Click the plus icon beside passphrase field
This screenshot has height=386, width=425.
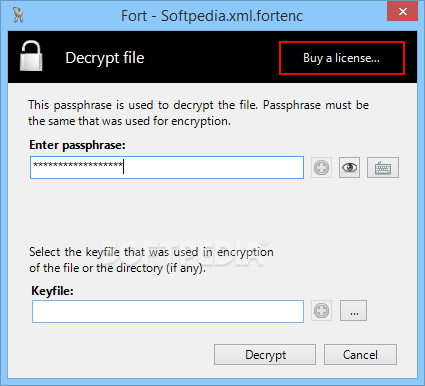tap(321, 167)
